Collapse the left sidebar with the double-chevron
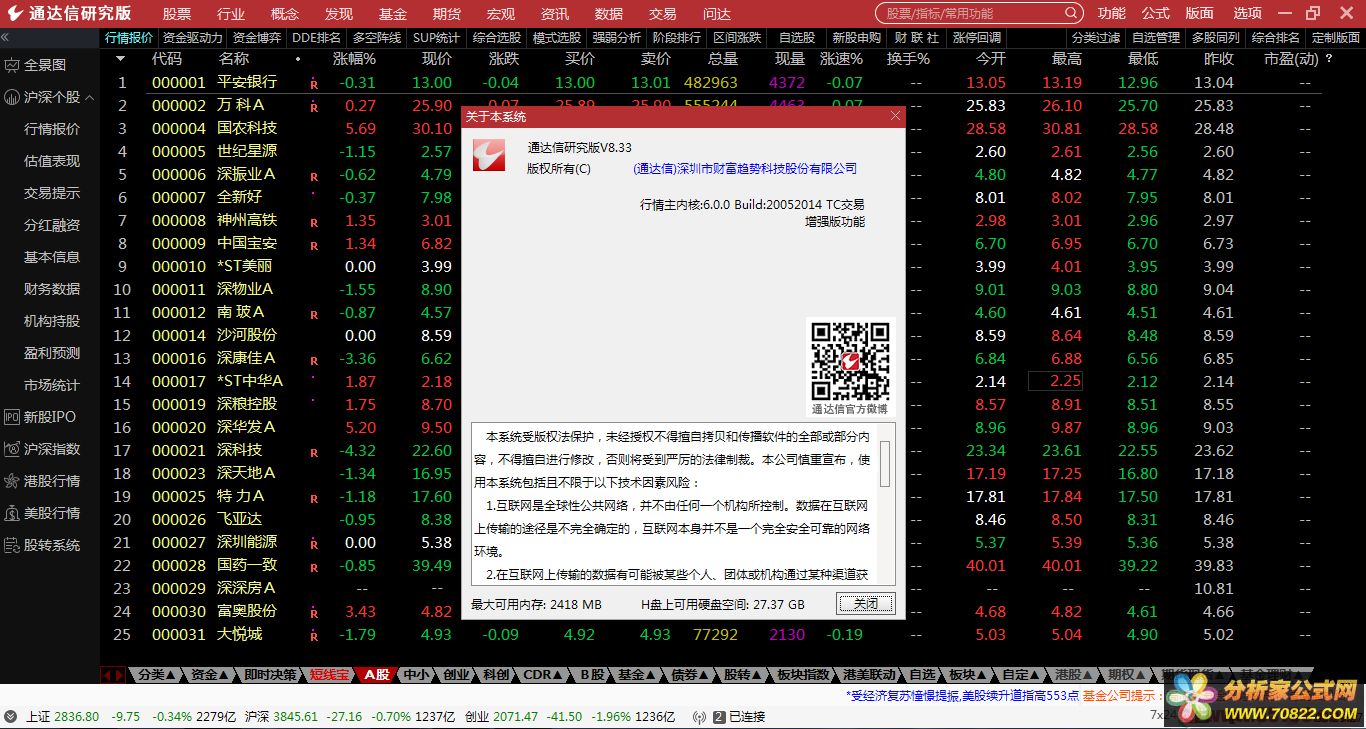 pyautogui.click(x=5, y=37)
